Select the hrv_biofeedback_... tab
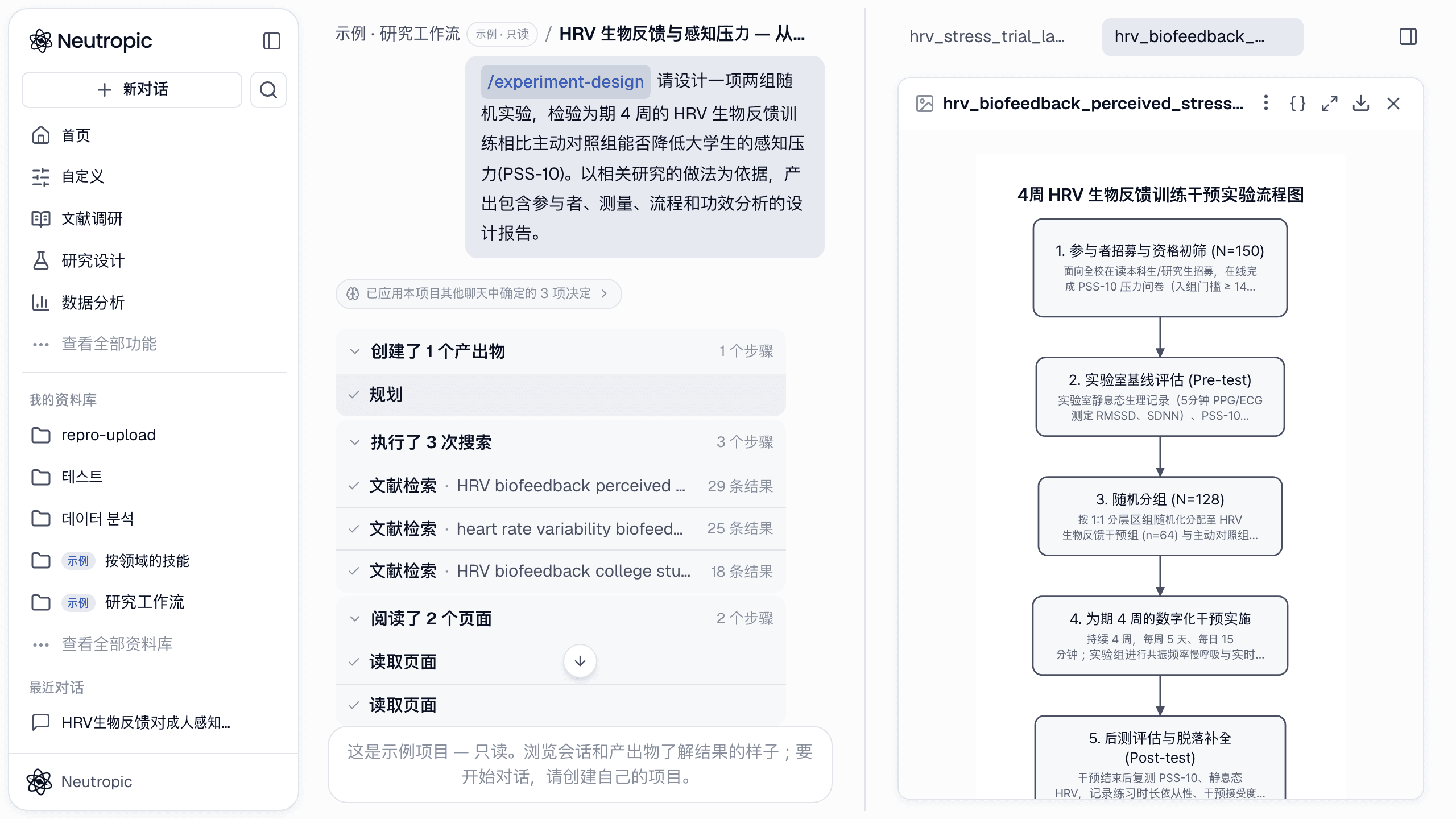The width and height of the screenshot is (1456, 819). [1202, 36]
